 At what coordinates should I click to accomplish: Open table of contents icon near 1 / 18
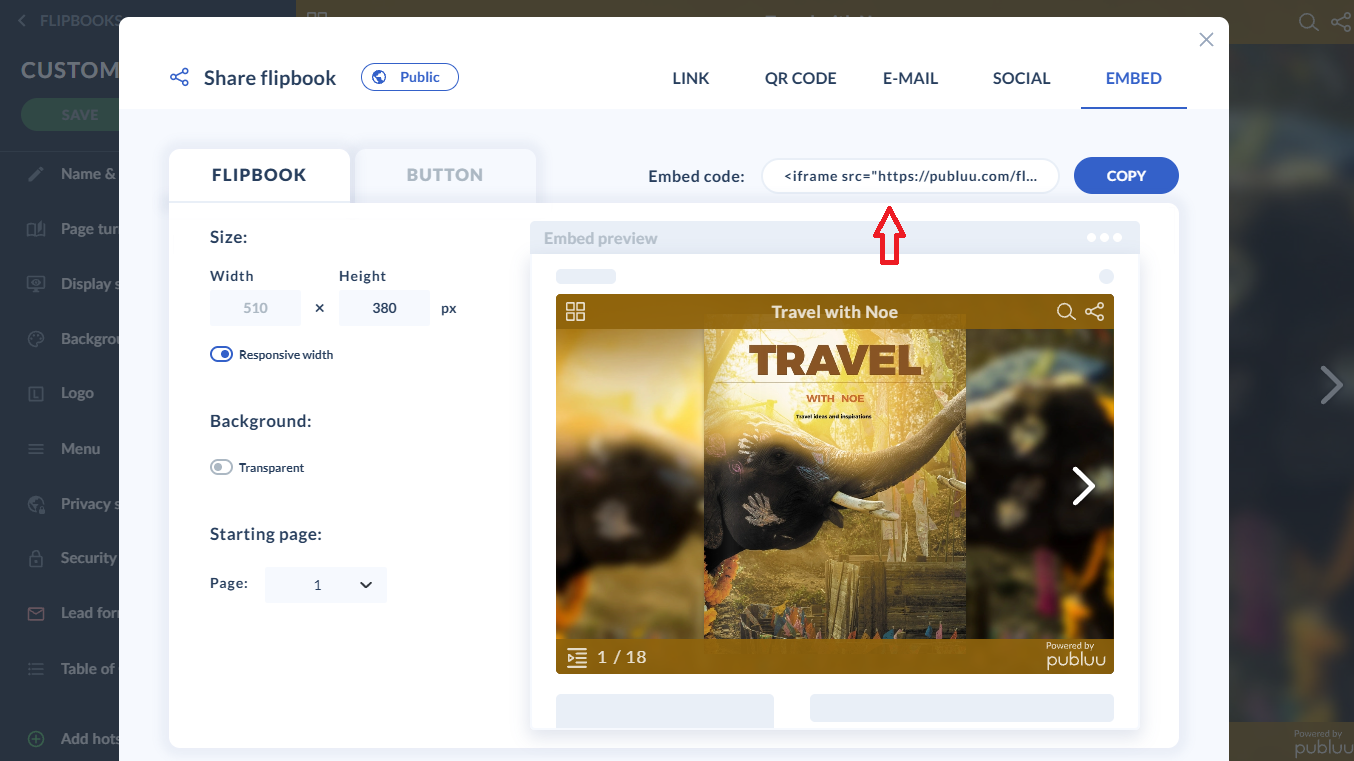pos(577,657)
